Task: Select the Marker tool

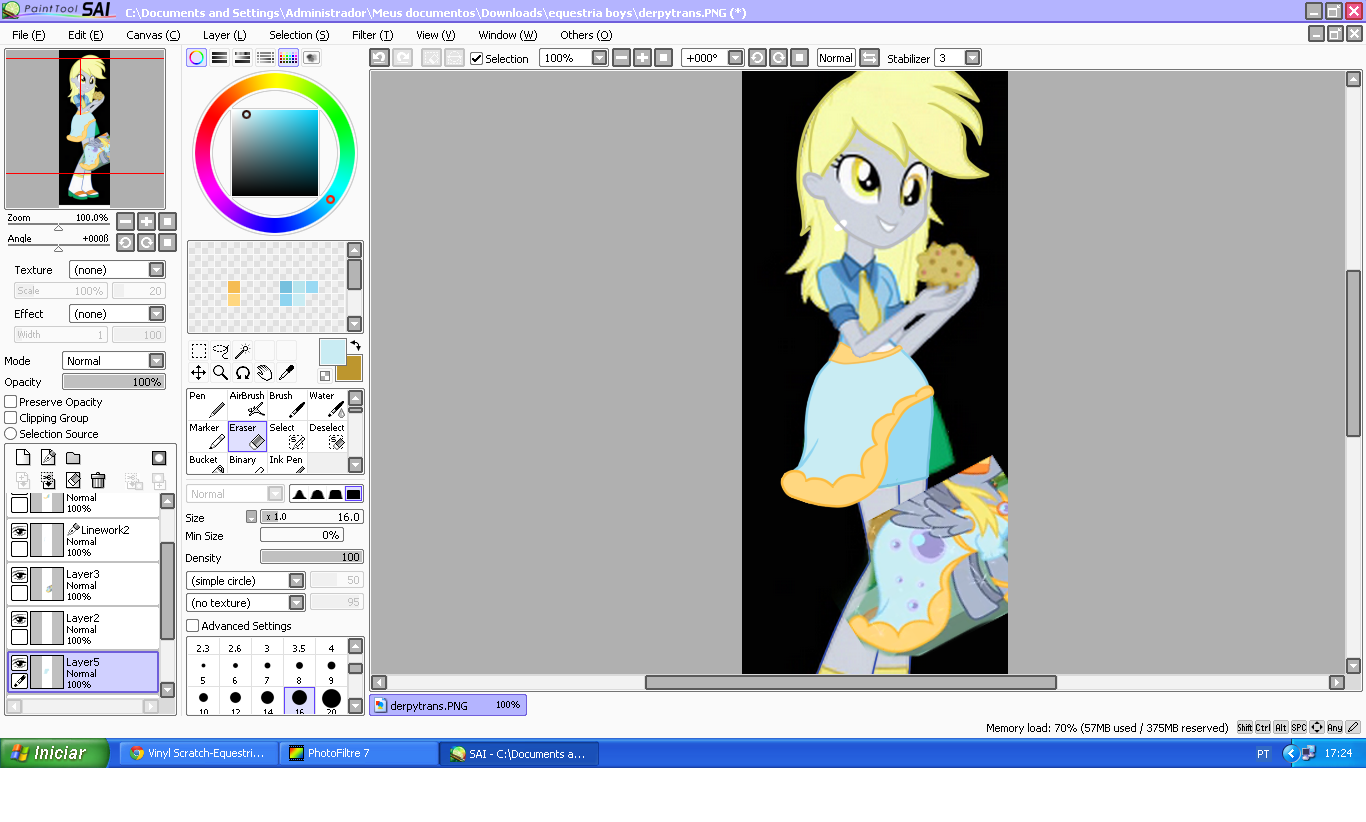Action: (207, 436)
